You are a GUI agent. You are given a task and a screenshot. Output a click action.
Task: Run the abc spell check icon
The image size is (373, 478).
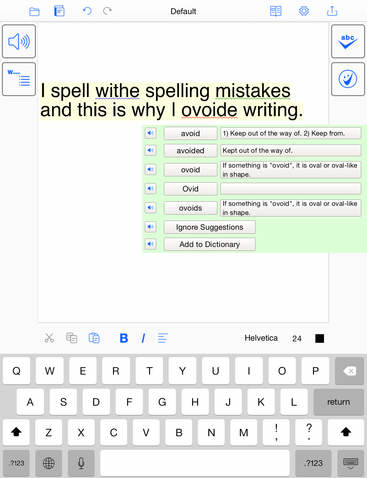click(348, 41)
